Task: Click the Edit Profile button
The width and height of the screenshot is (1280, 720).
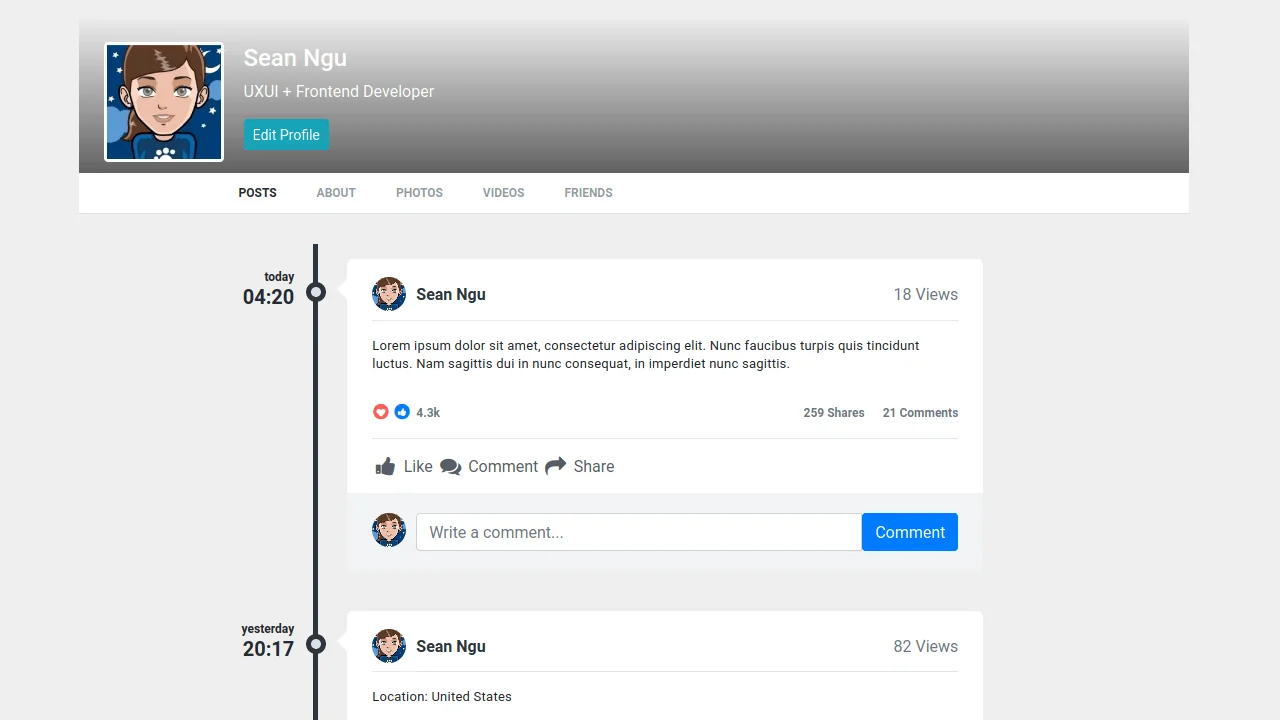Action: click(286, 134)
